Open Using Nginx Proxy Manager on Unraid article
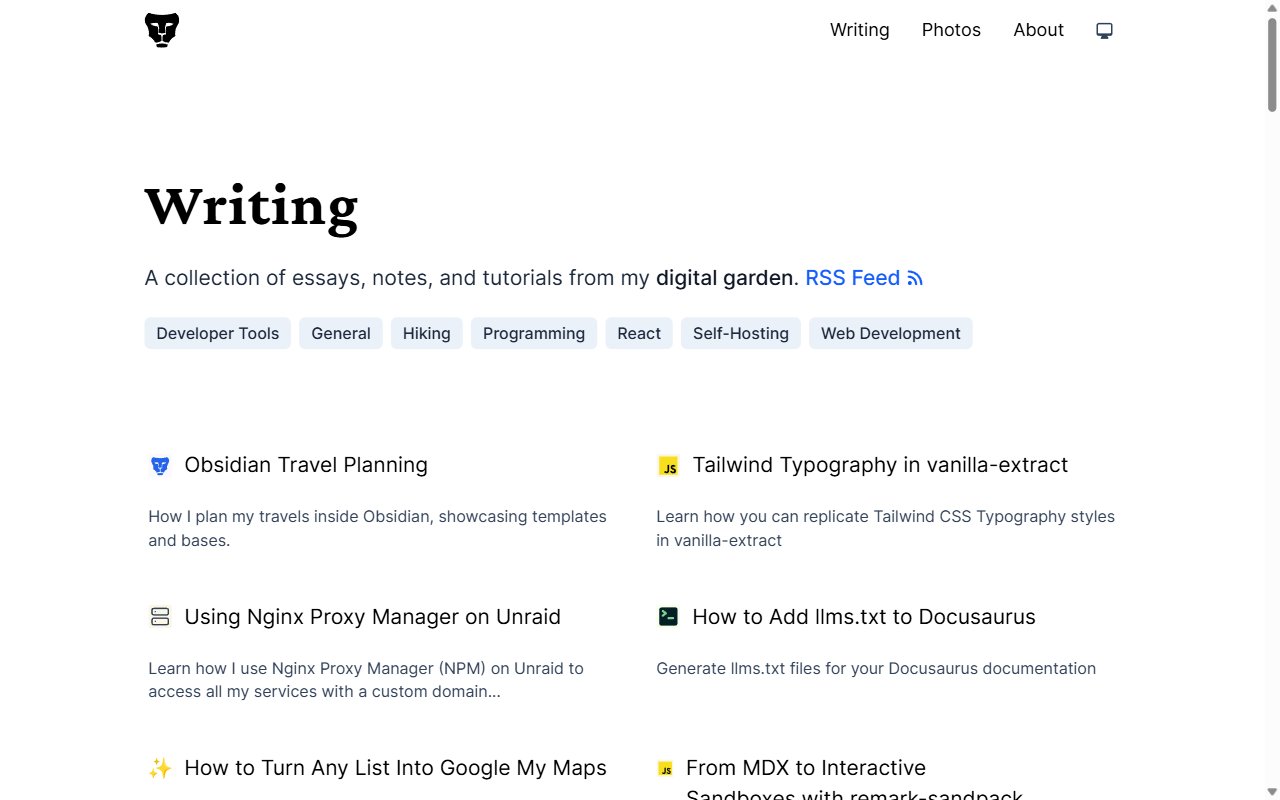 pyautogui.click(x=372, y=617)
